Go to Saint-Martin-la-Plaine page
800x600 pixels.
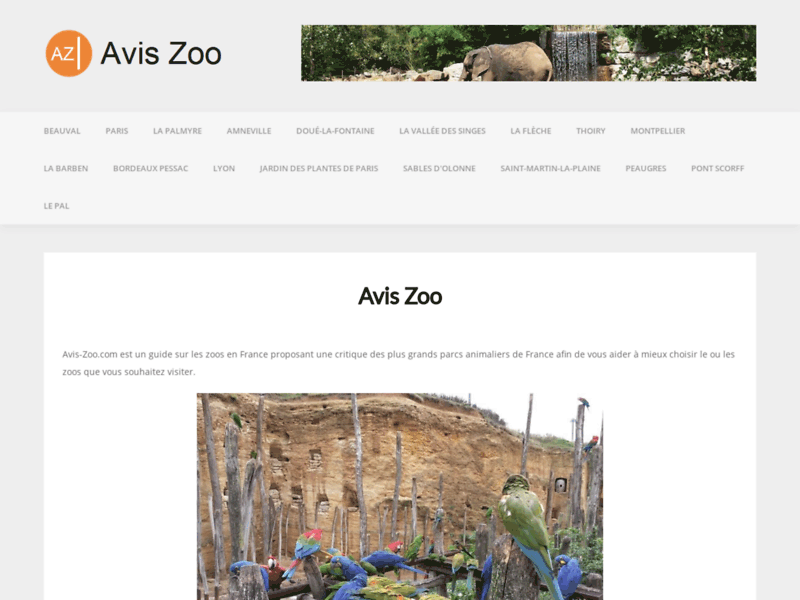point(551,168)
